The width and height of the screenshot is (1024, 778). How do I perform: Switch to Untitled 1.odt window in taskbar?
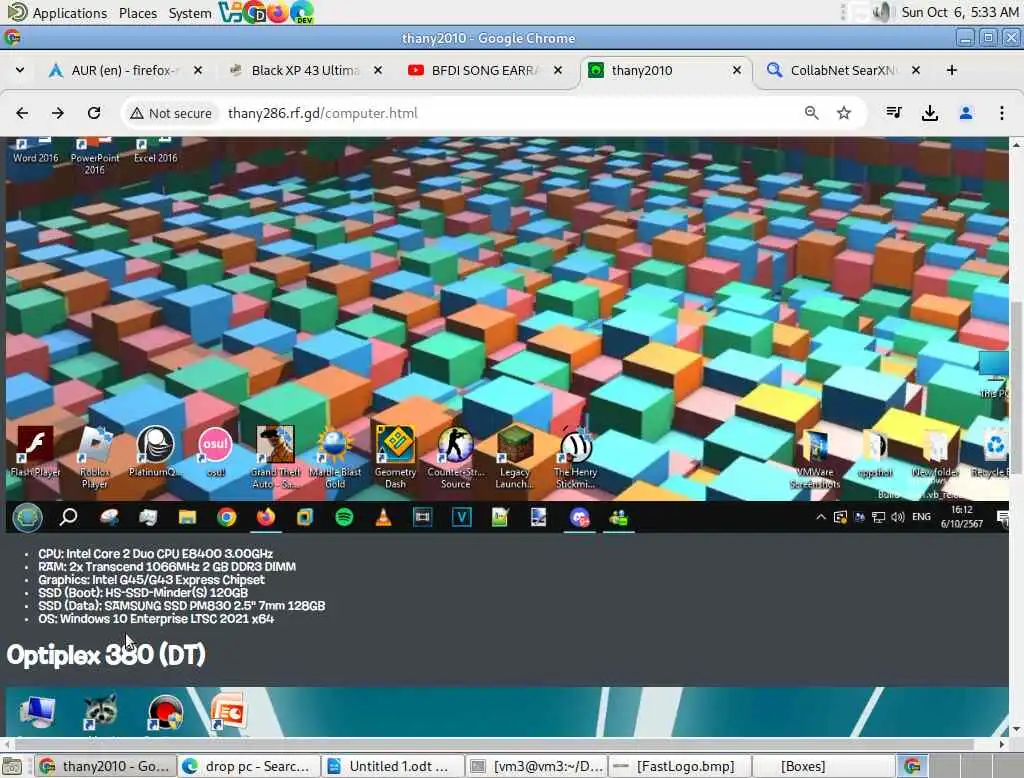[x=392, y=766]
